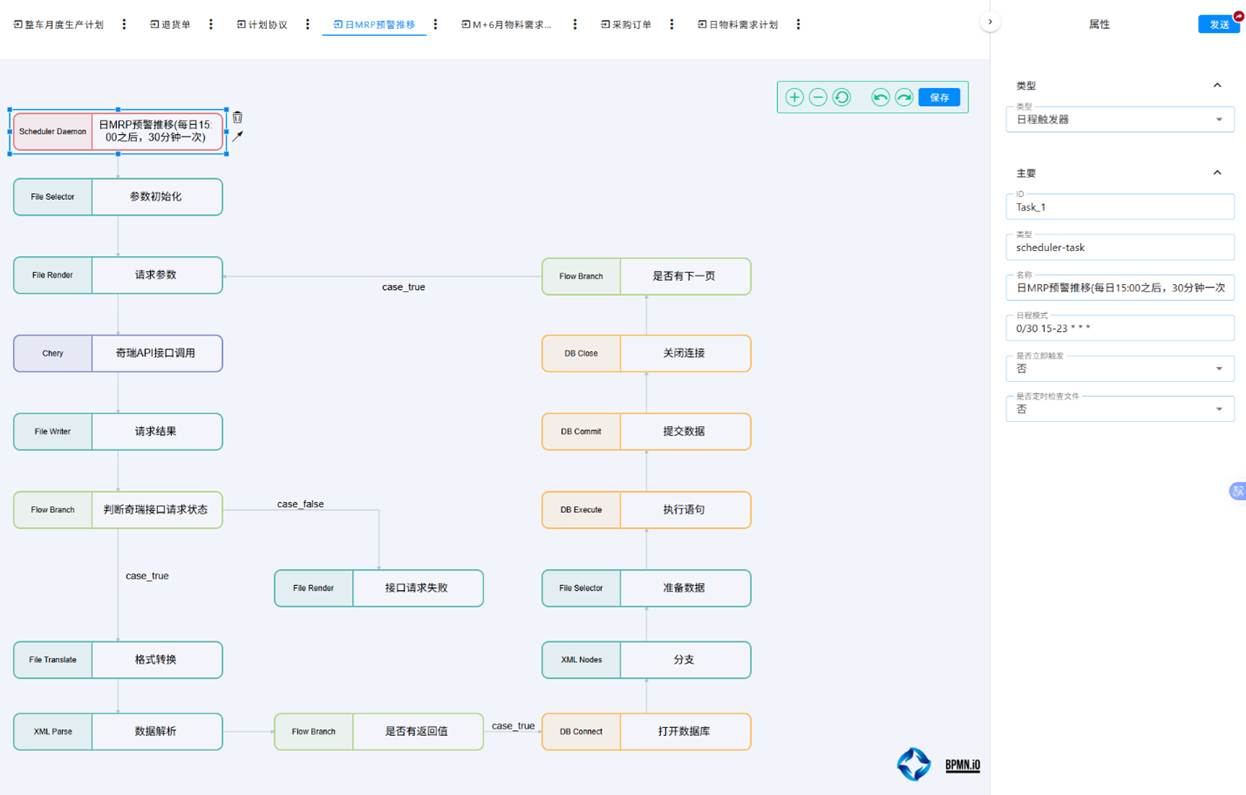The width and height of the screenshot is (1246, 795).
Task: Delete the selected Scheduler Daemon node
Action: pyautogui.click(x=237, y=117)
